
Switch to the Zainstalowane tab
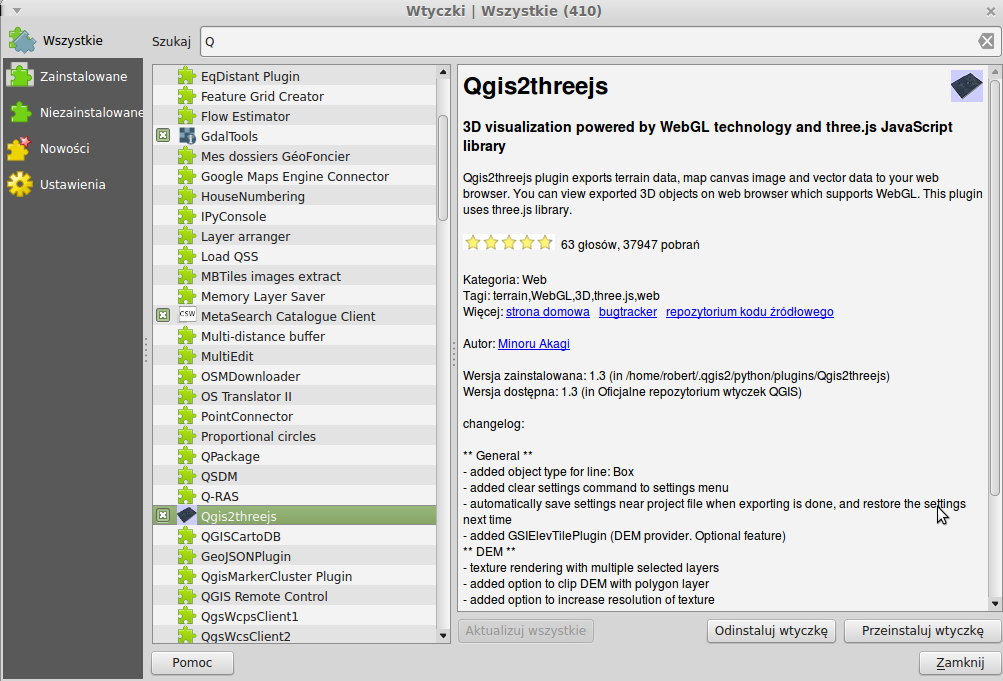coord(72,76)
